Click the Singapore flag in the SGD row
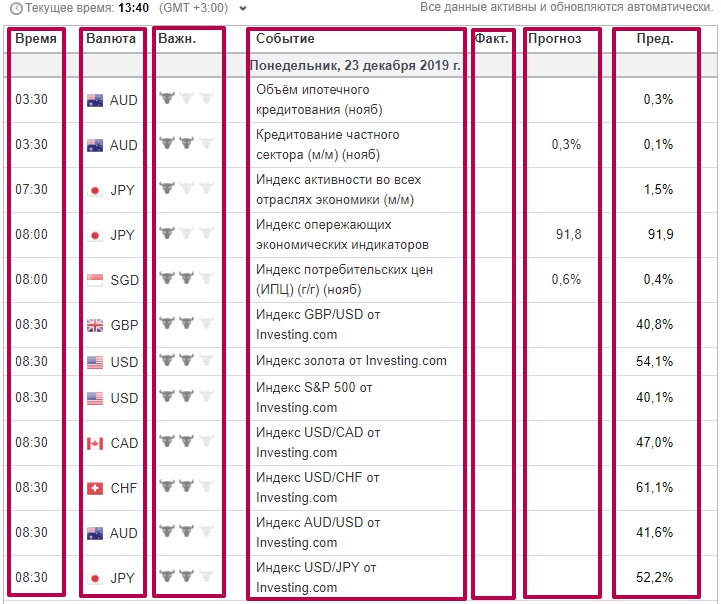The width and height of the screenshot is (721, 604). pyautogui.click(x=95, y=280)
